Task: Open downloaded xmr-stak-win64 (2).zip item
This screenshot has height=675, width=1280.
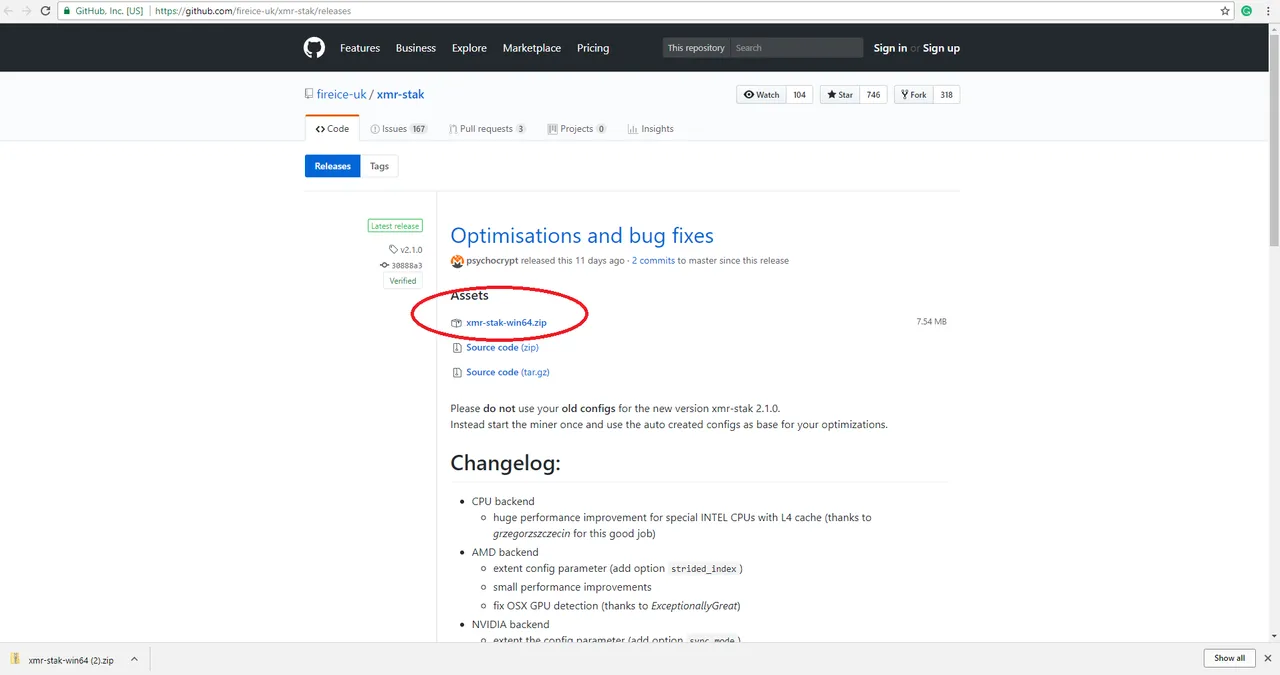Action: click(x=71, y=660)
